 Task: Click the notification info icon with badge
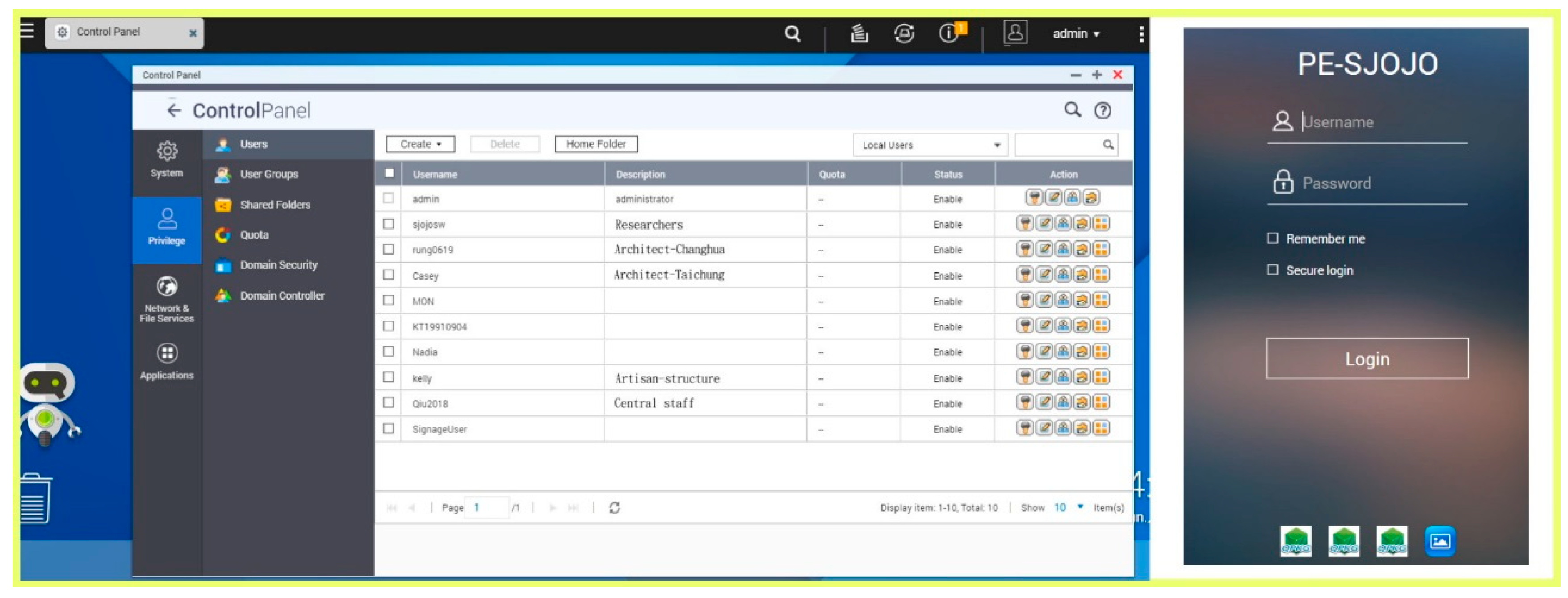tap(949, 33)
